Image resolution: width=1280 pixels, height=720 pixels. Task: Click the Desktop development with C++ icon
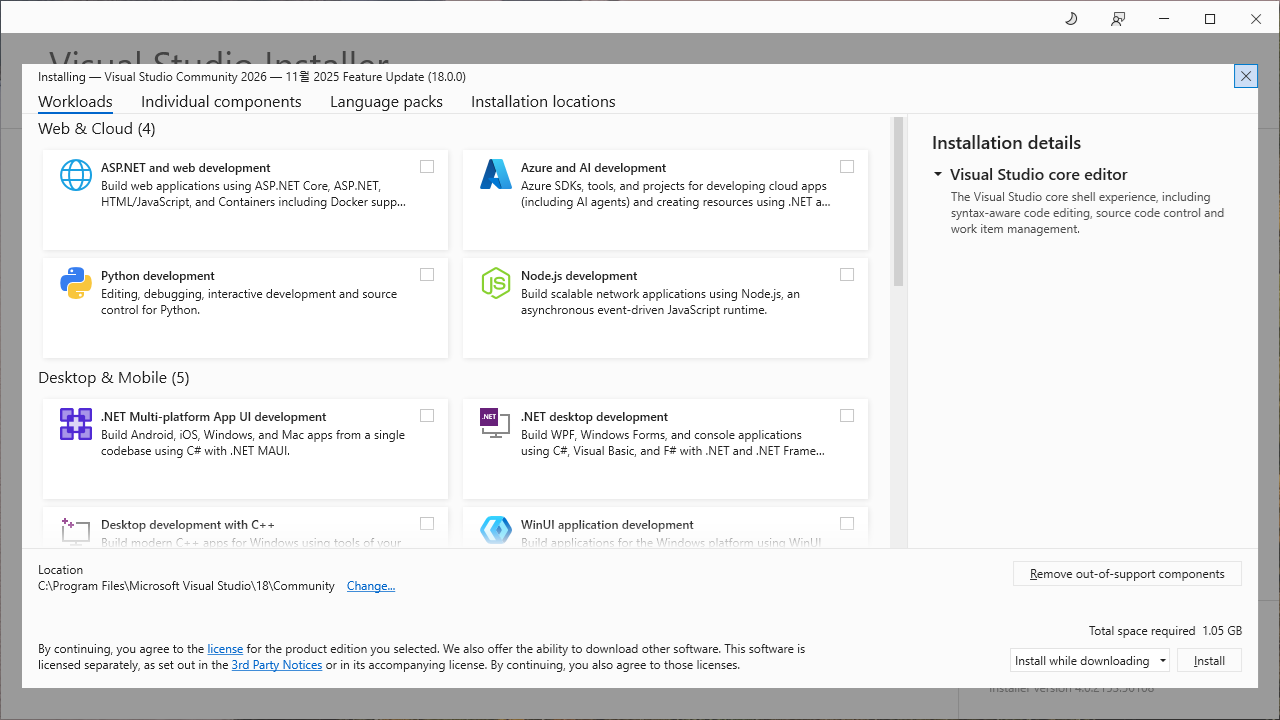tap(76, 531)
